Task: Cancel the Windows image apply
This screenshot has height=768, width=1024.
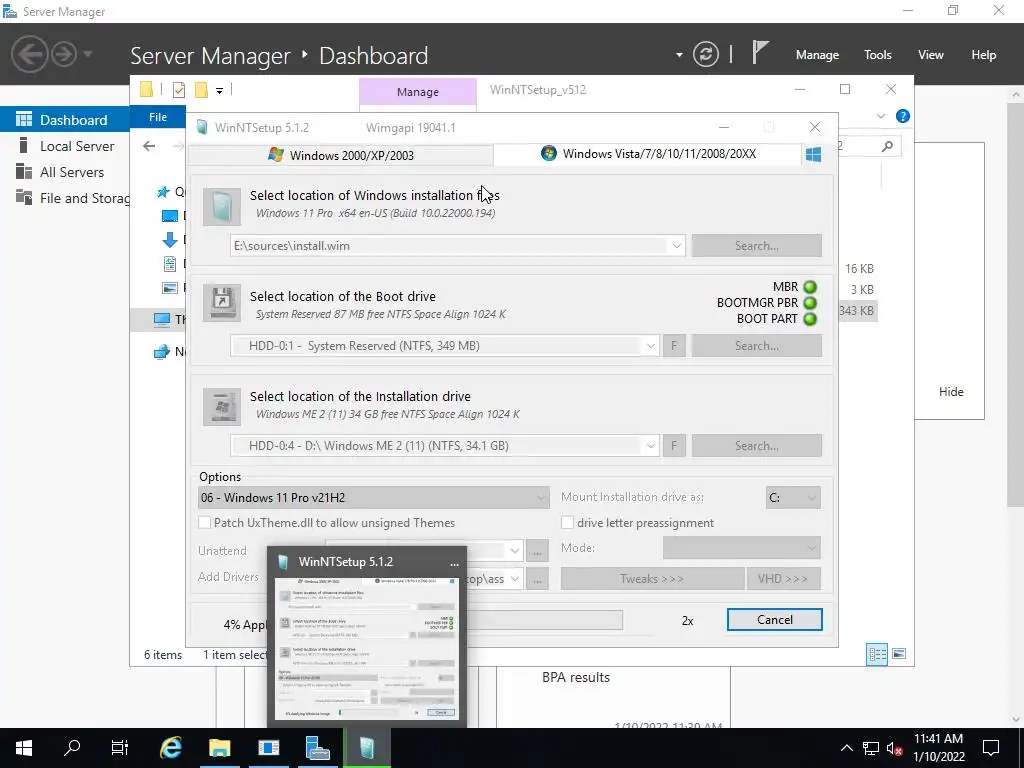Action: [x=775, y=620]
